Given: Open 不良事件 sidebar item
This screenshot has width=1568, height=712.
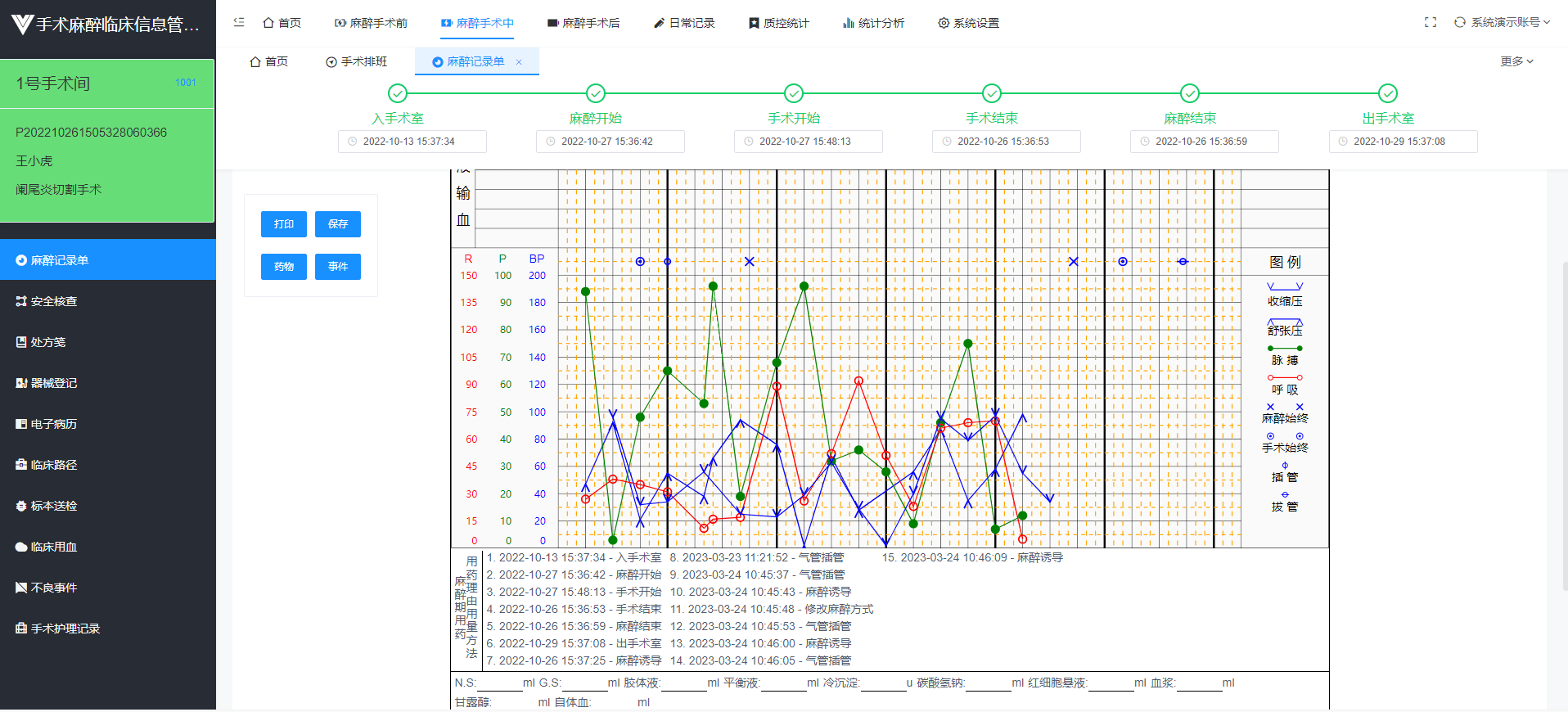Looking at the screenshot, I should click(x=54, y=588).
